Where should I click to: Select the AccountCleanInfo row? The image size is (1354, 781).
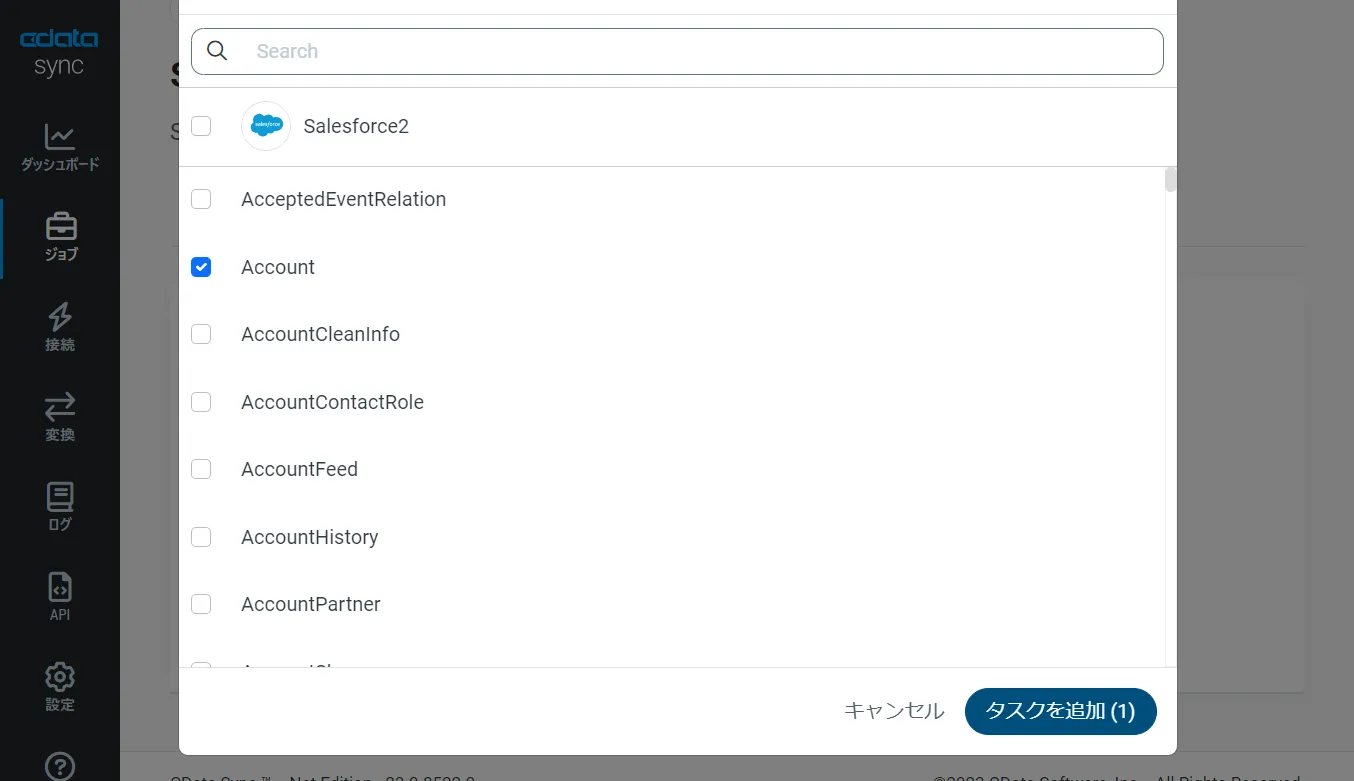320,334
